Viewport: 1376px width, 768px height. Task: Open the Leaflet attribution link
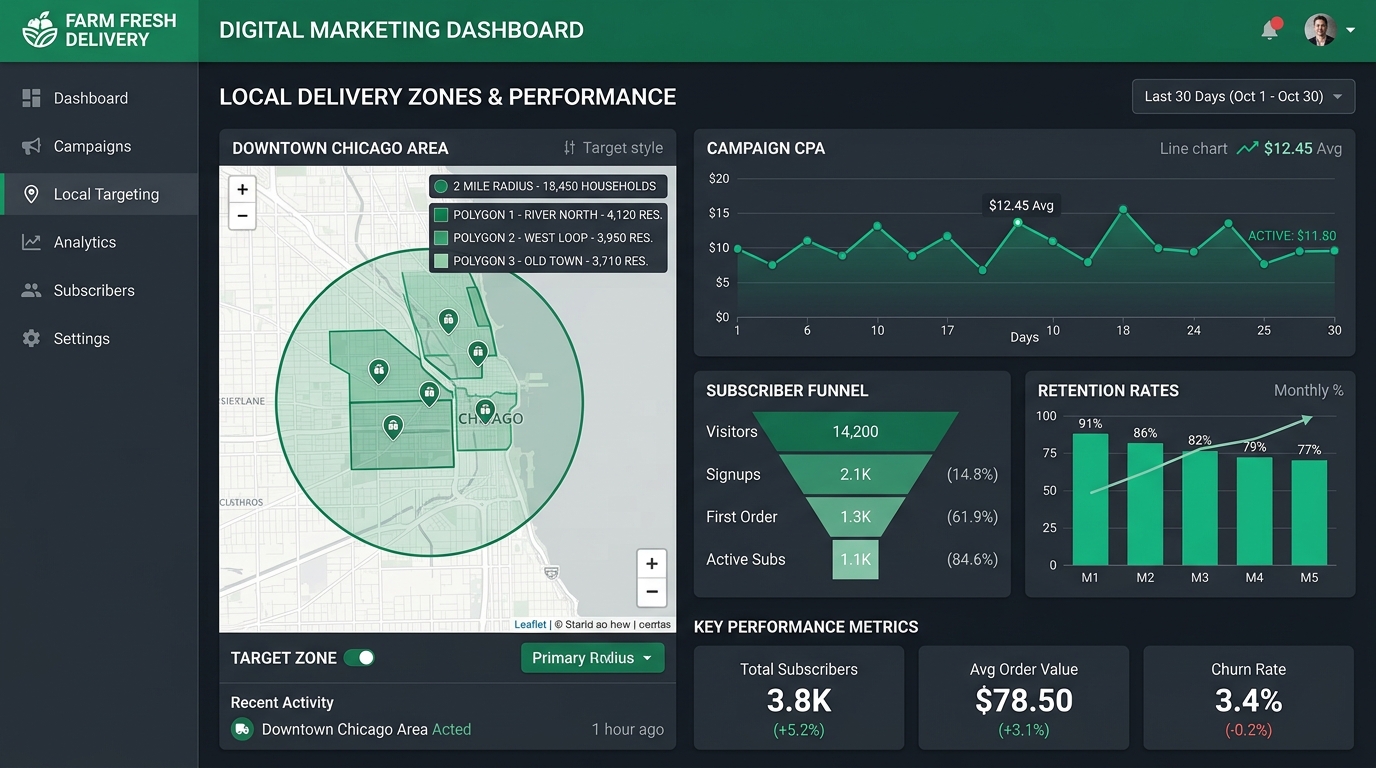530,624
